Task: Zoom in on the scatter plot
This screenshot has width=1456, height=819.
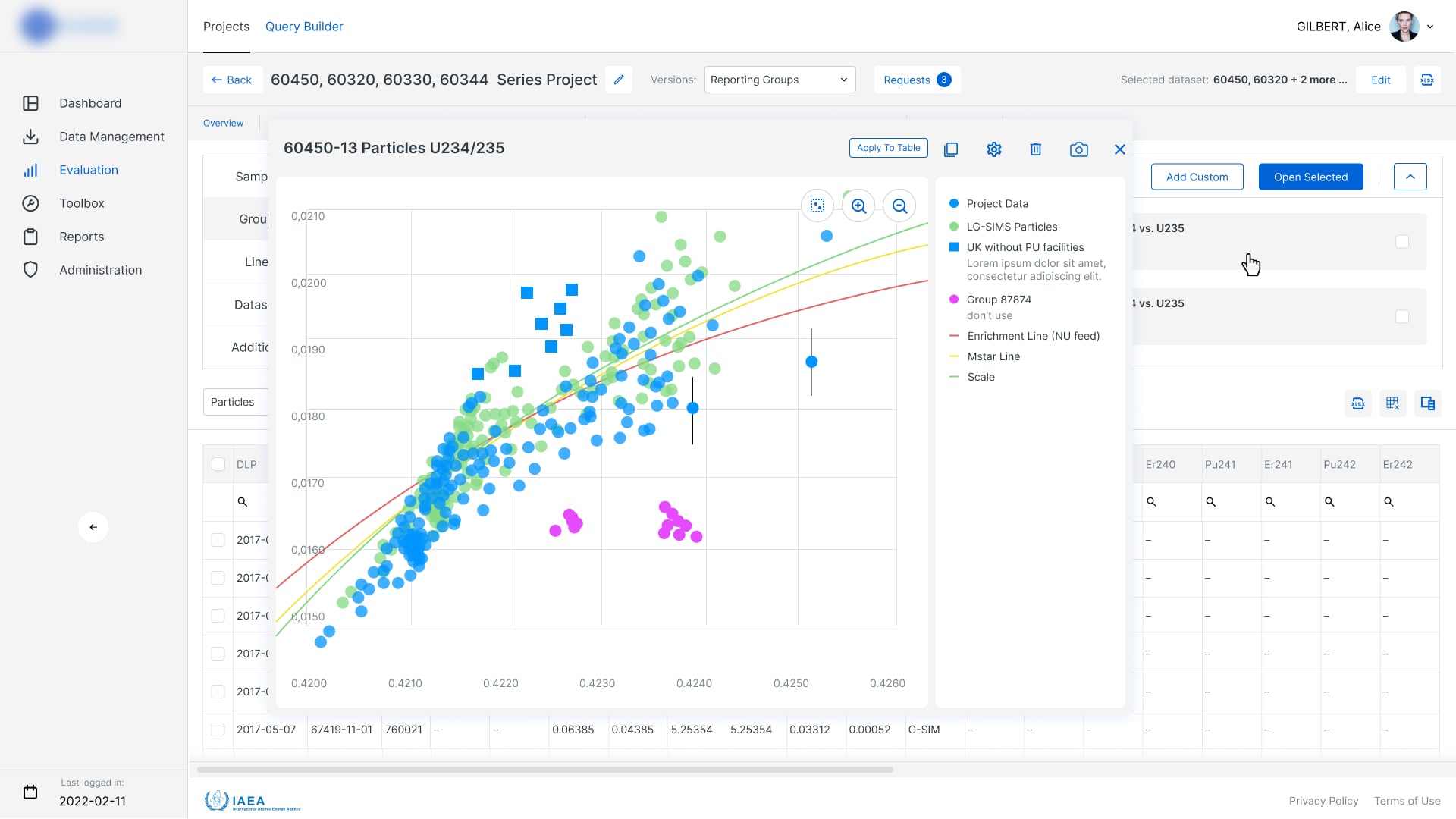Action: click(858, 206)
